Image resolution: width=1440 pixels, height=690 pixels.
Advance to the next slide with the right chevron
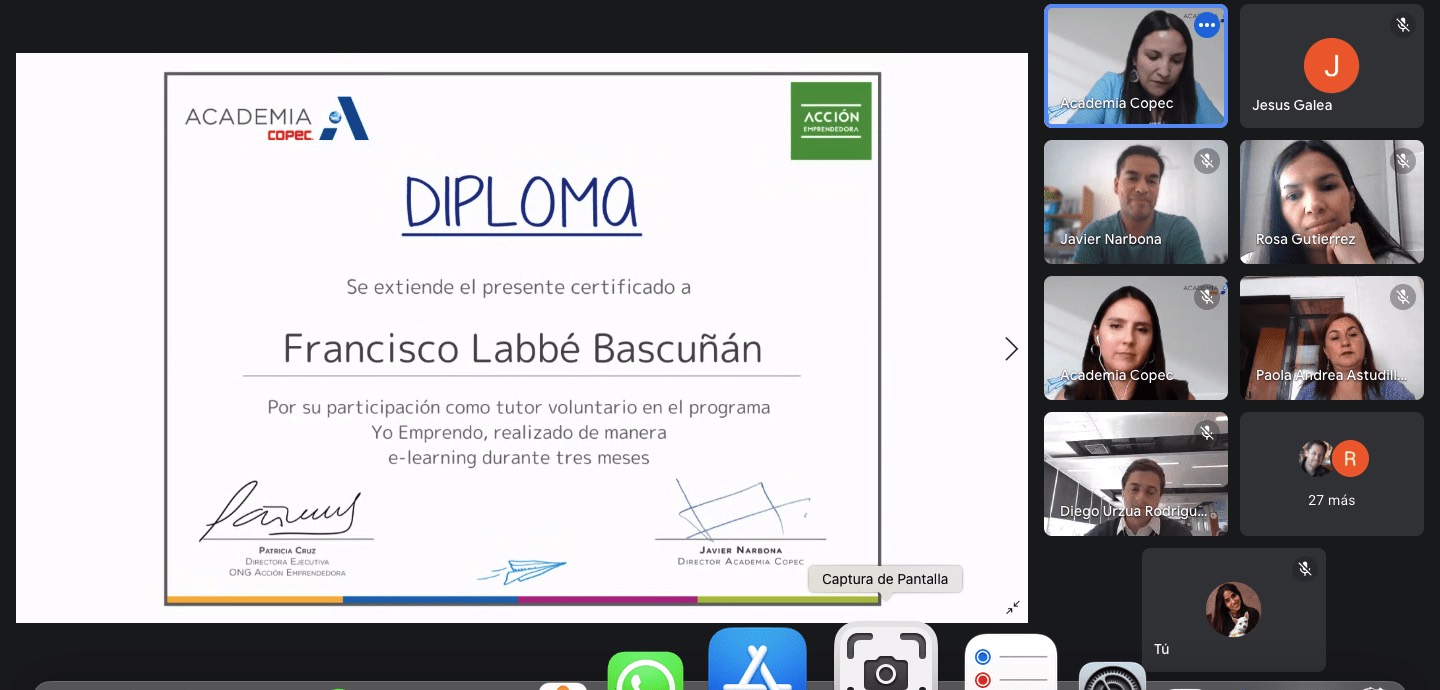[1011, 349]
